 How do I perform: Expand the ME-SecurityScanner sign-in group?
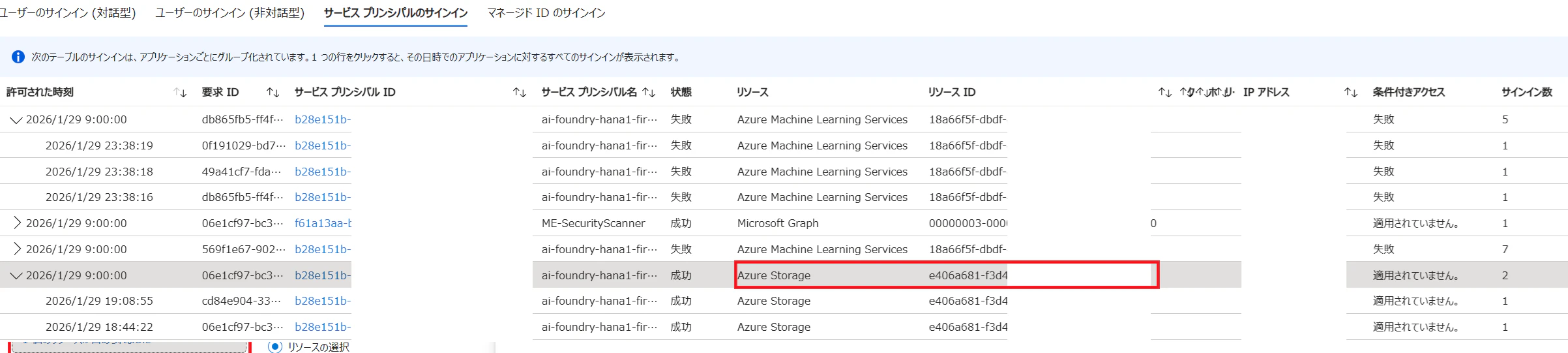click(x=17, y=223)
